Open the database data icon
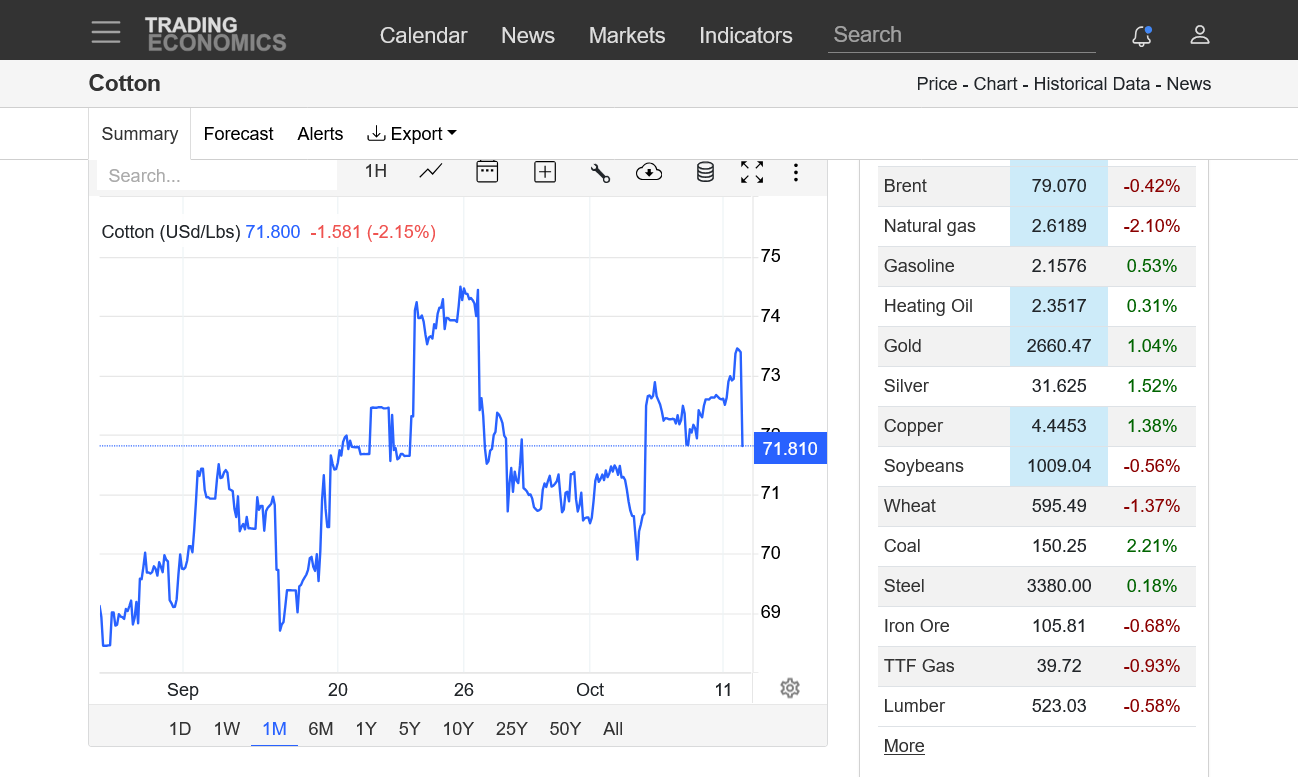 (x=705, y=172)
